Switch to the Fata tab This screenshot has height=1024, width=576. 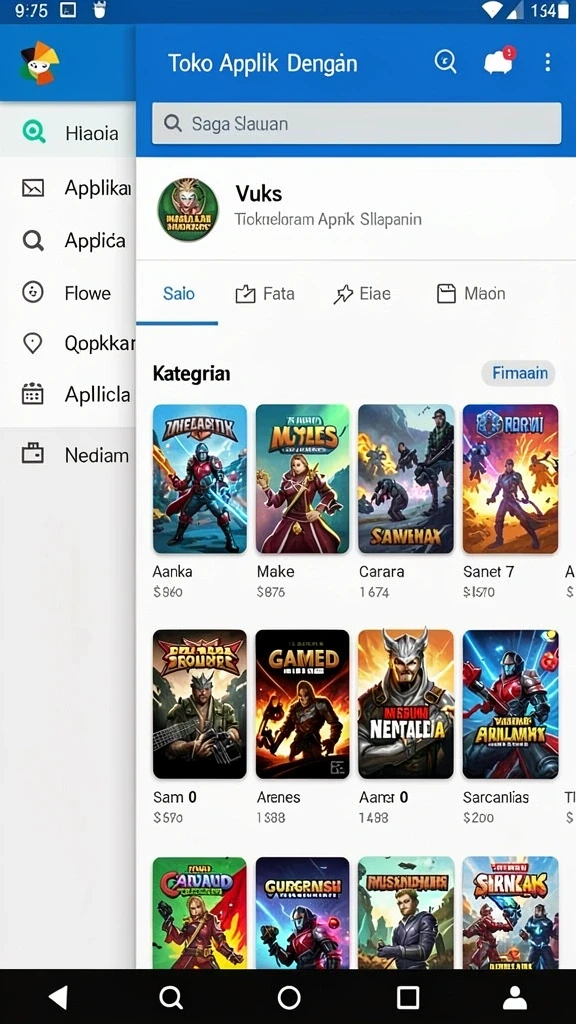click(265, 294)
